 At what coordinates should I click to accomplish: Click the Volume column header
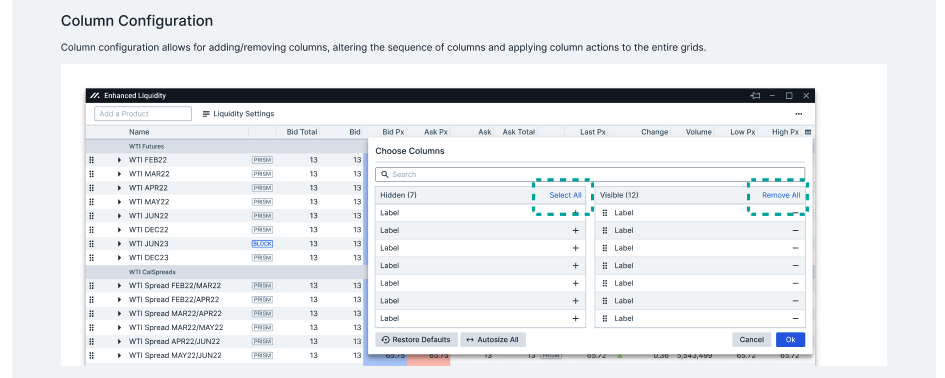click(699, 132)
